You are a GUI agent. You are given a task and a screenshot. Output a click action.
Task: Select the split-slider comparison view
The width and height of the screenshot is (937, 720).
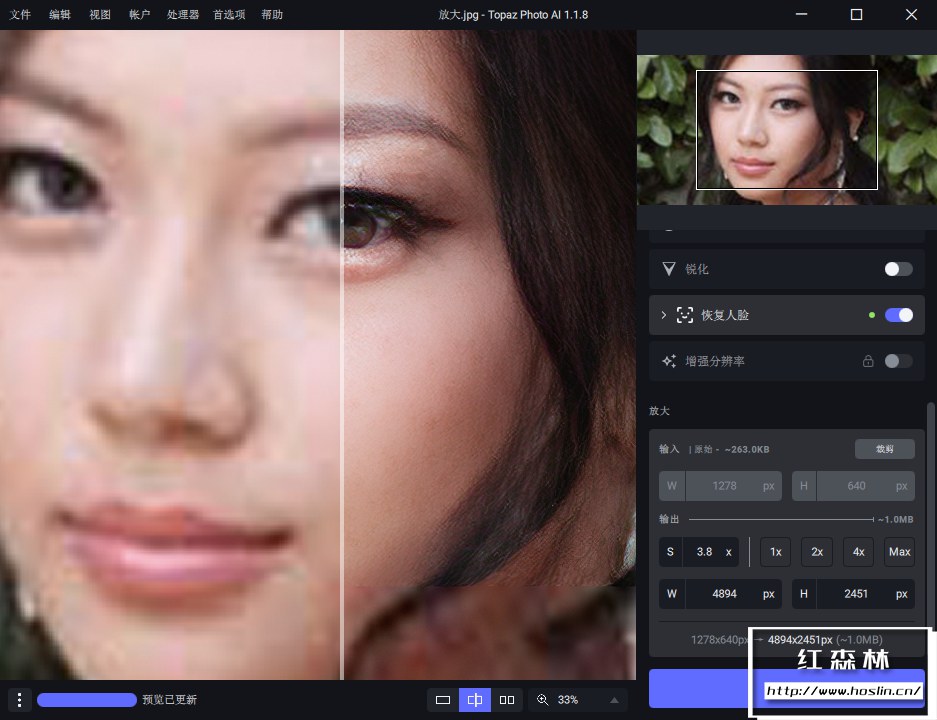point(475,700)
